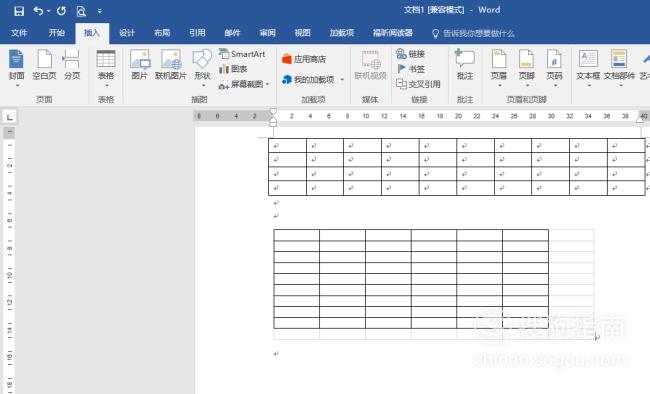This screenshot has width=650, height=394.
Task: Click the 联机视频 (Online Video) button
Action: click(370, 65)
